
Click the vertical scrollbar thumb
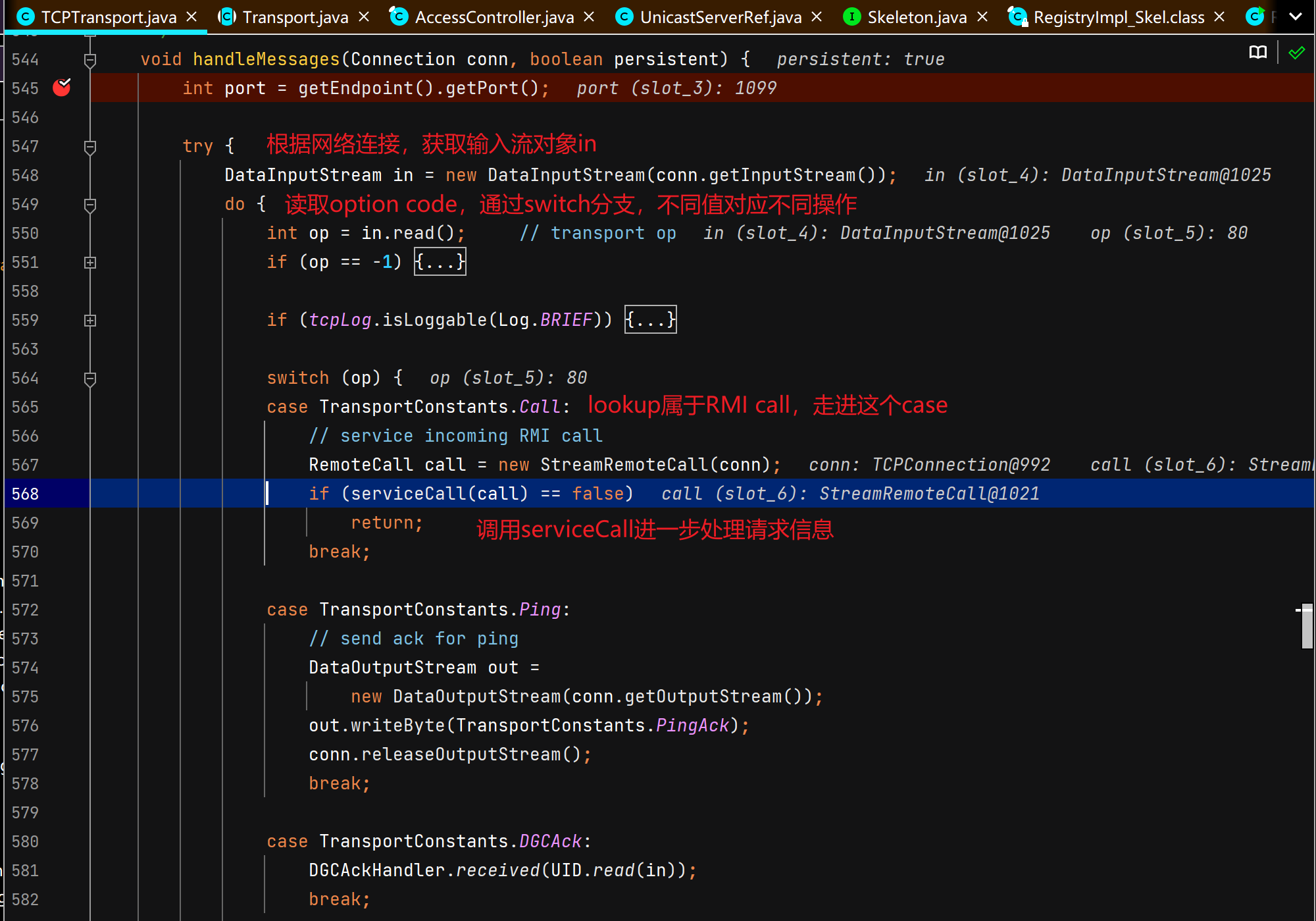(x=1307, y=626)
